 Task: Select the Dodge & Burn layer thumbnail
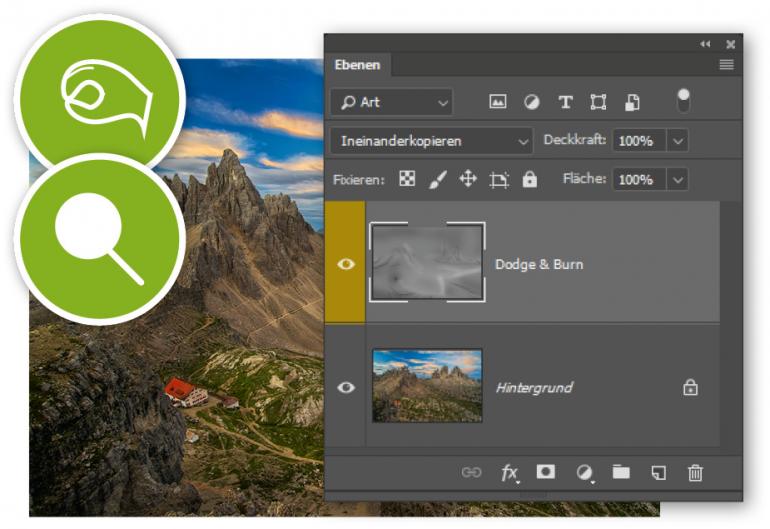coord(427,262)
